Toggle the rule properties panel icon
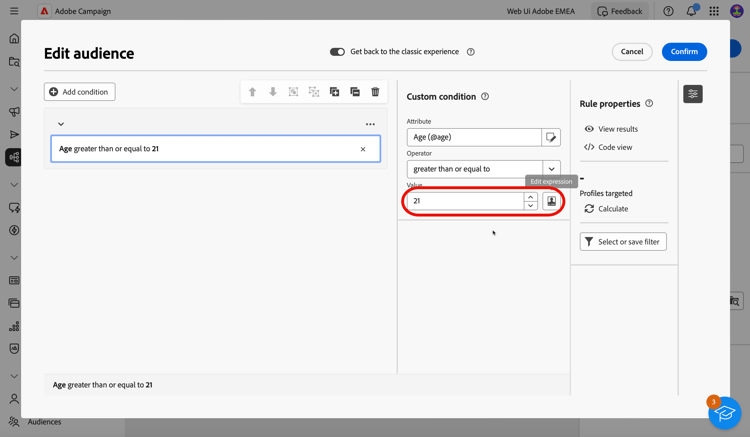Screen dimensions: 750x437 [693, 94]
